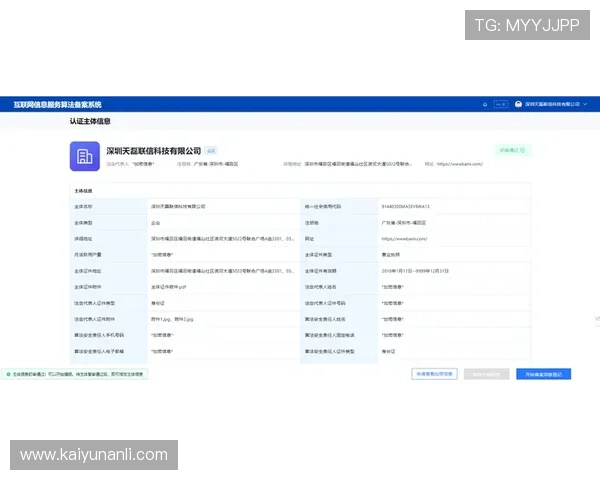The image size is (600, 480).
Task: Click the company name value in 主体名称 row
Action: point(178,207)
